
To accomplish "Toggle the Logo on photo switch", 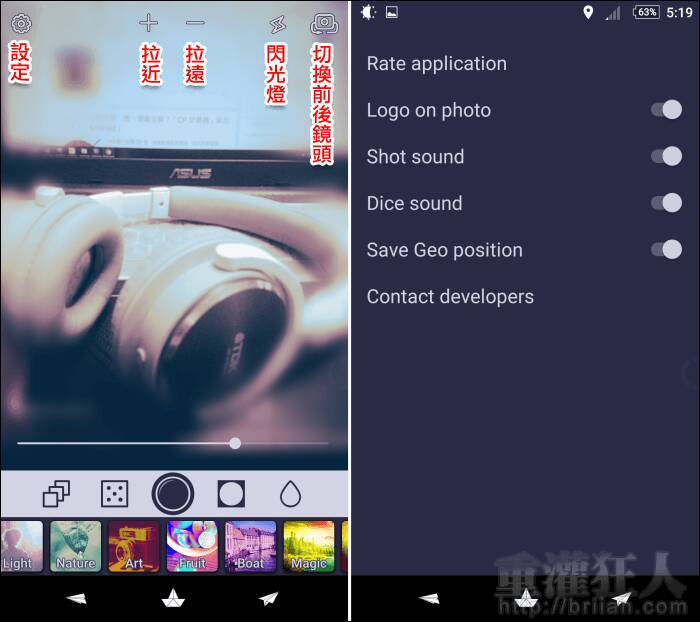I will [x=667, y=110].
